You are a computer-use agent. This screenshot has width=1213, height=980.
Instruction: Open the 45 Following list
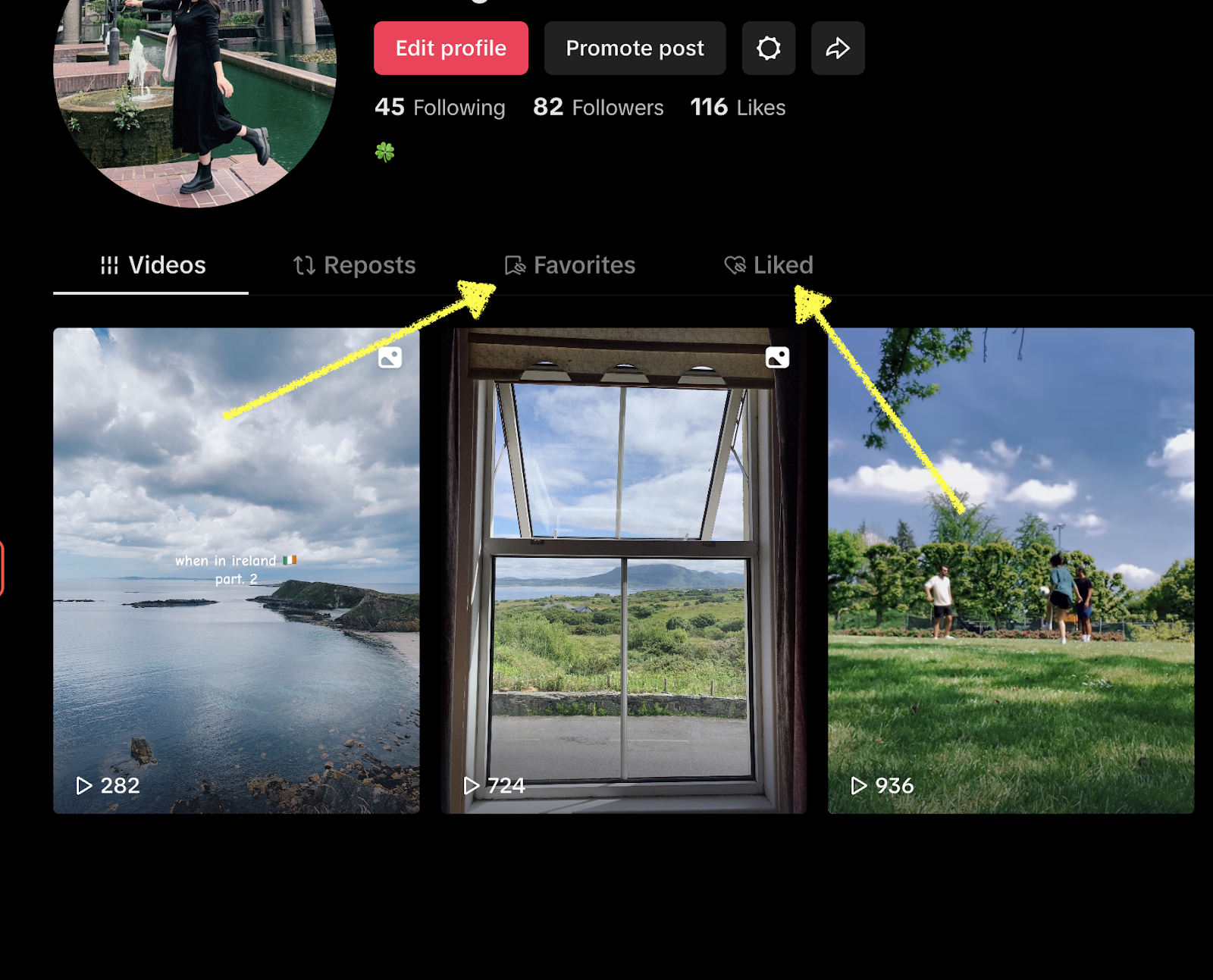point(440,107)
